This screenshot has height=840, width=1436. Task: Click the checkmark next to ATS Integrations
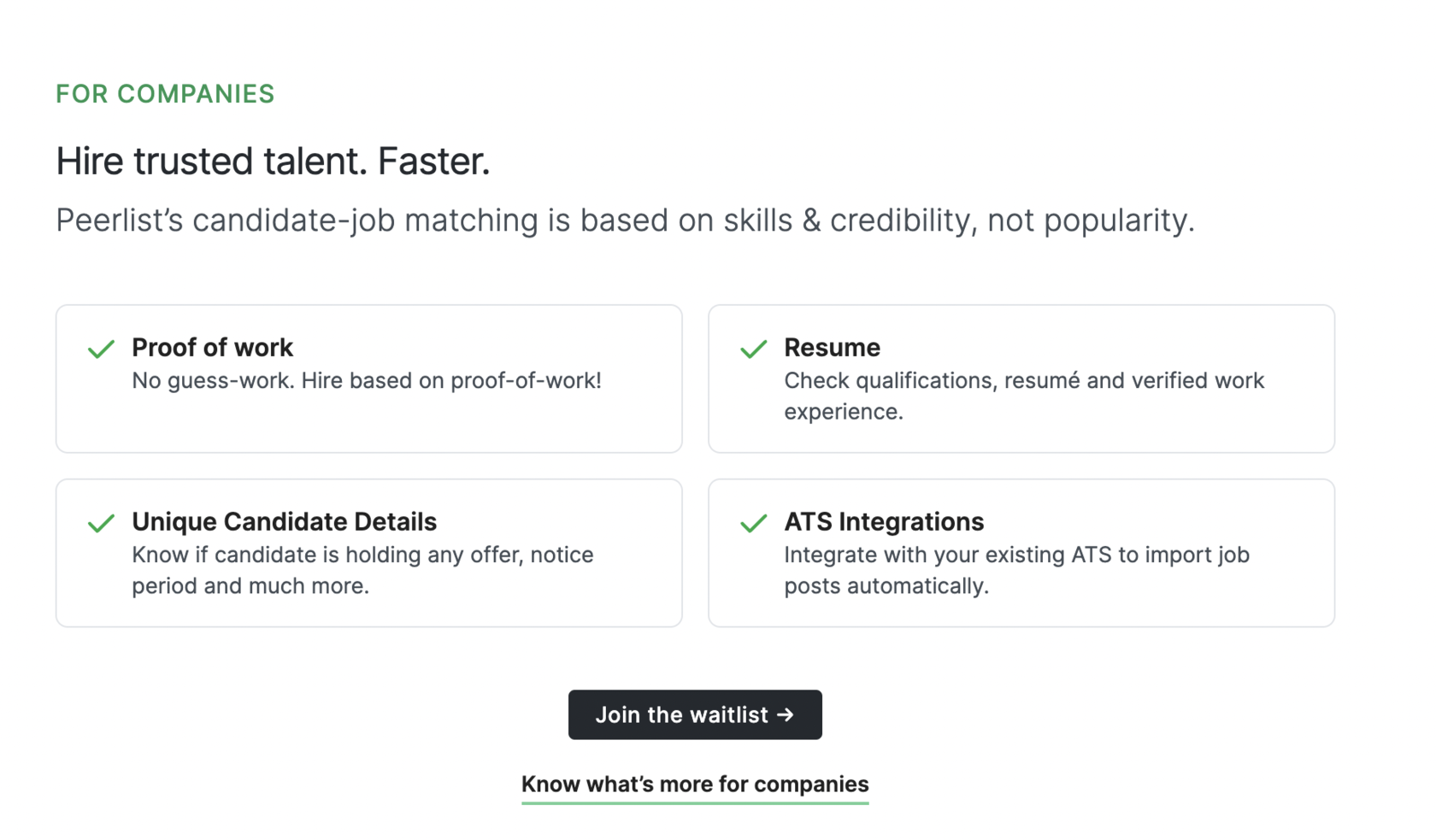click(753, 523)
